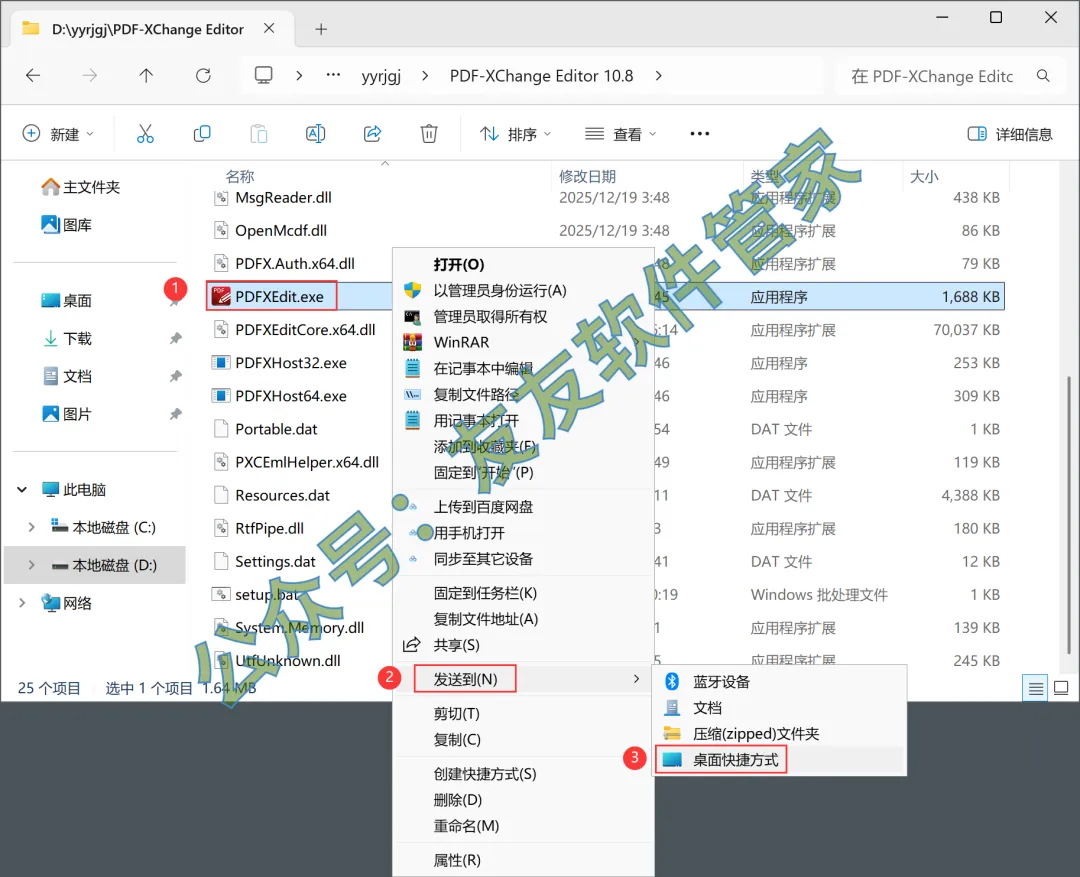Click Properties (R) in context menu
The width and height of the screenshot is (1080, 877).
(x=523, y=860)
